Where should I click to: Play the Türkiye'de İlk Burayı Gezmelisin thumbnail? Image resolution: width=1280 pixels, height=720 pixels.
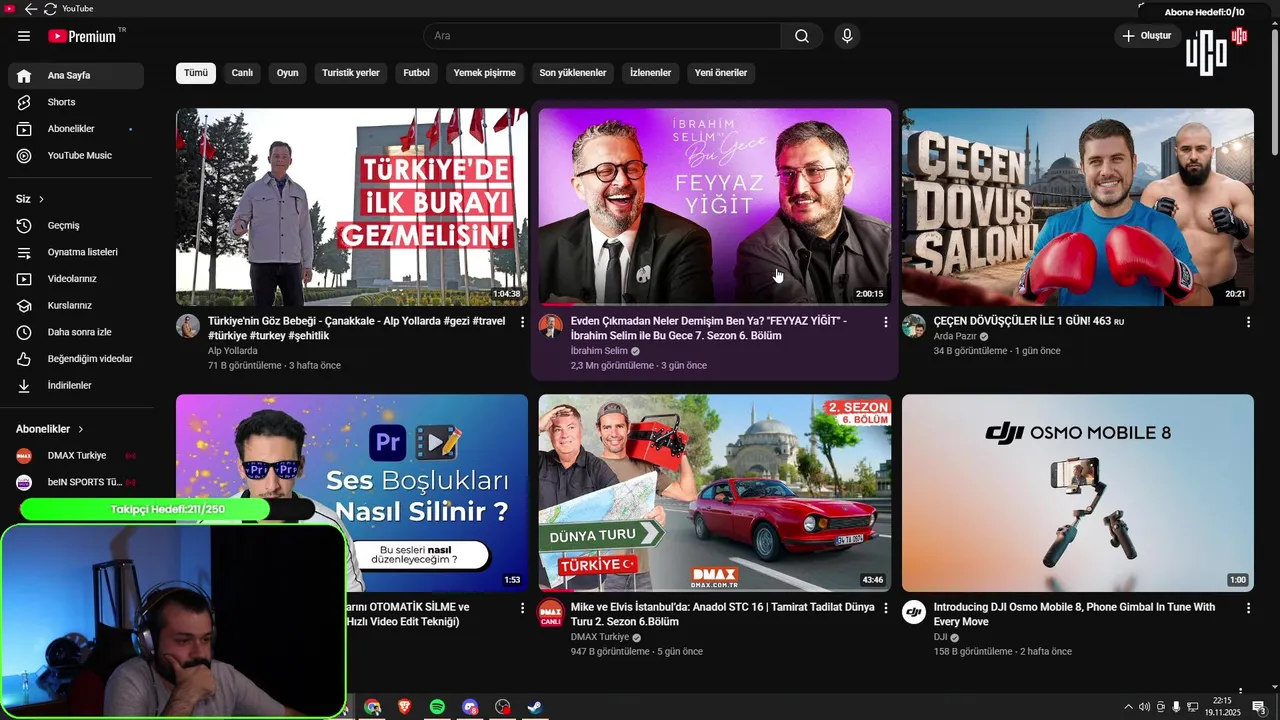coord(352,207)
